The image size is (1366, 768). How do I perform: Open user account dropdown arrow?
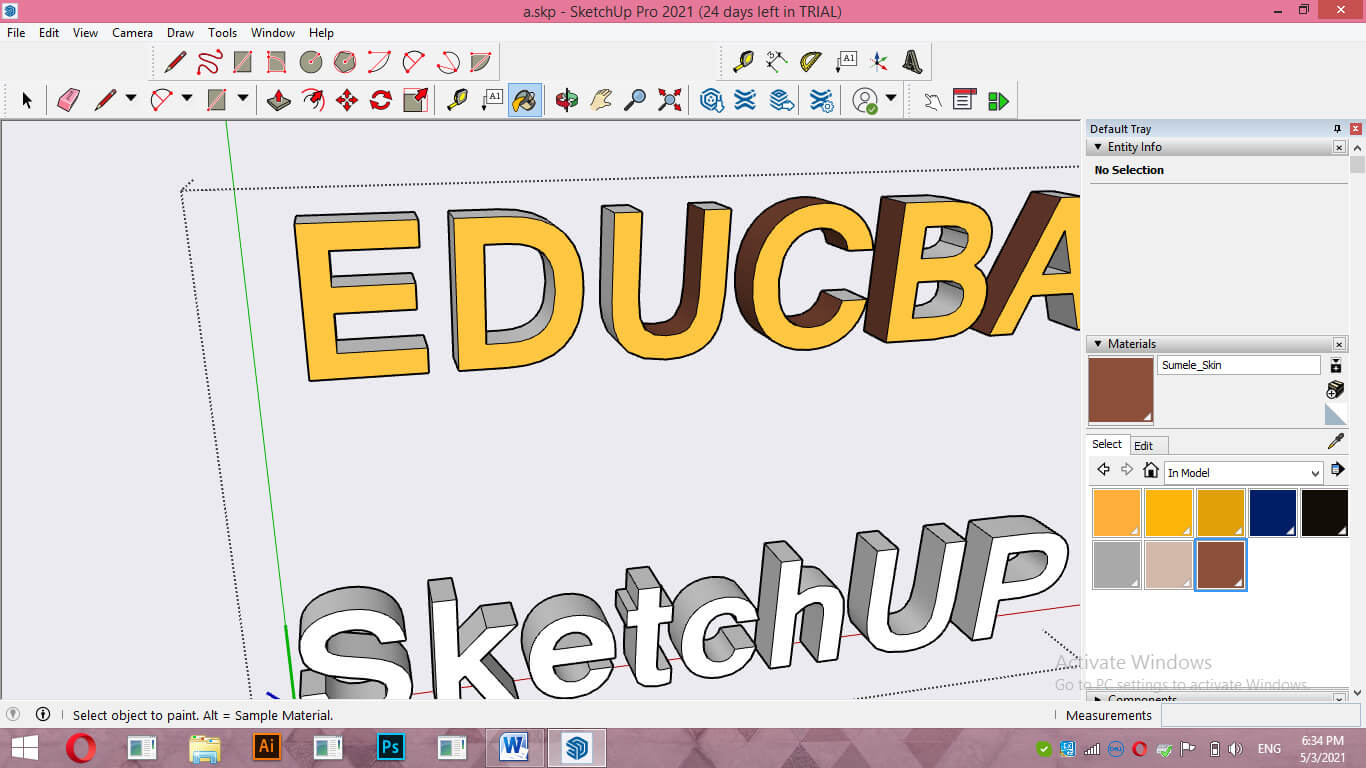[x=890, y=99]
